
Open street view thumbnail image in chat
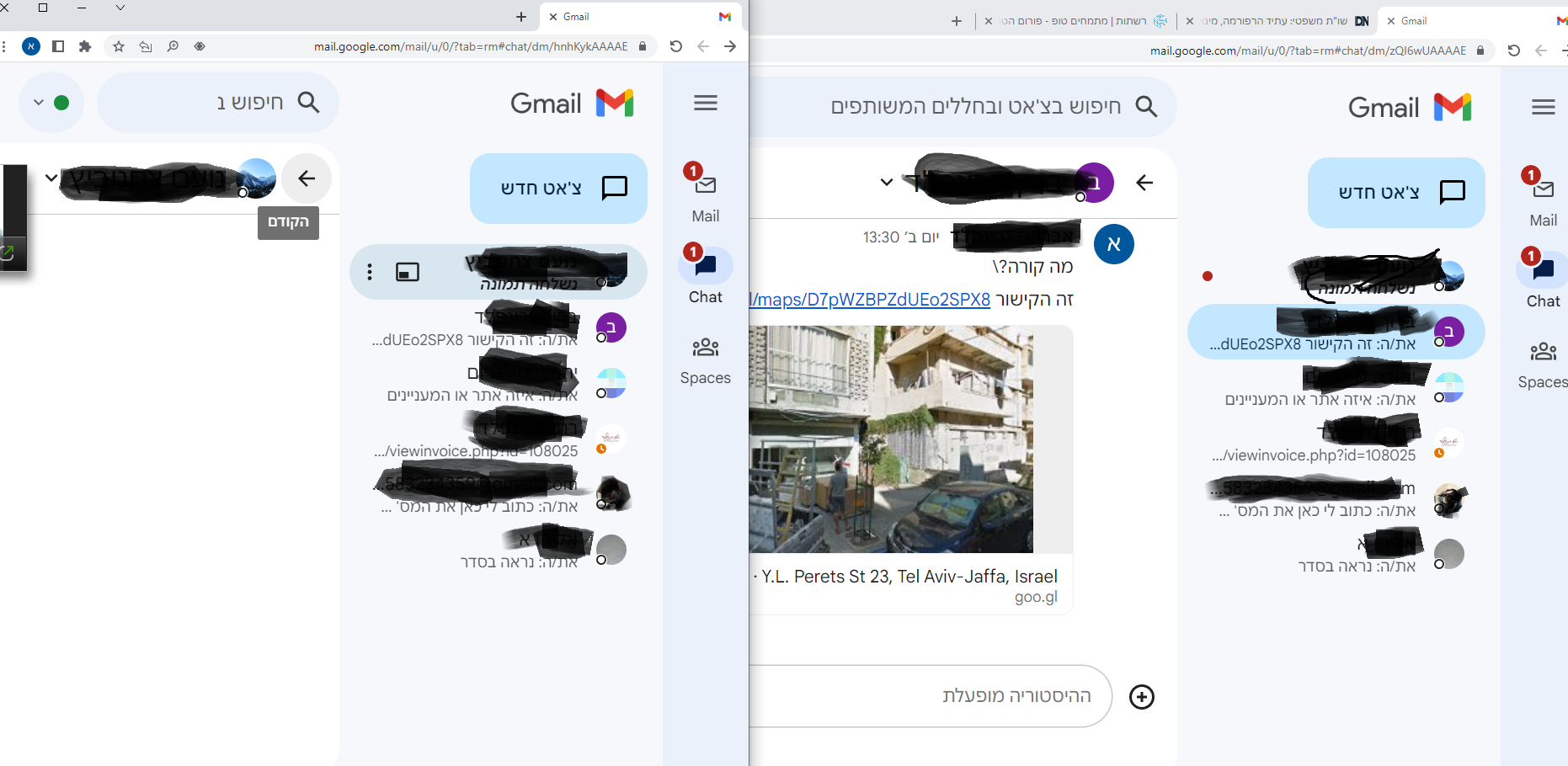[891, 439]
